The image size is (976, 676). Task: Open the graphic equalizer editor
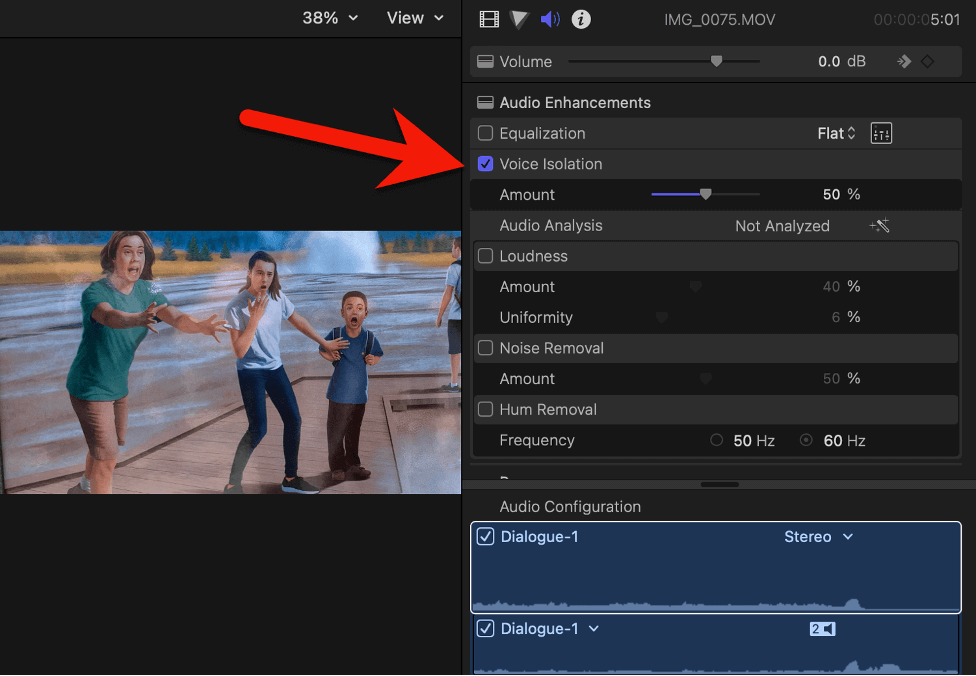(x=880, y=132)
